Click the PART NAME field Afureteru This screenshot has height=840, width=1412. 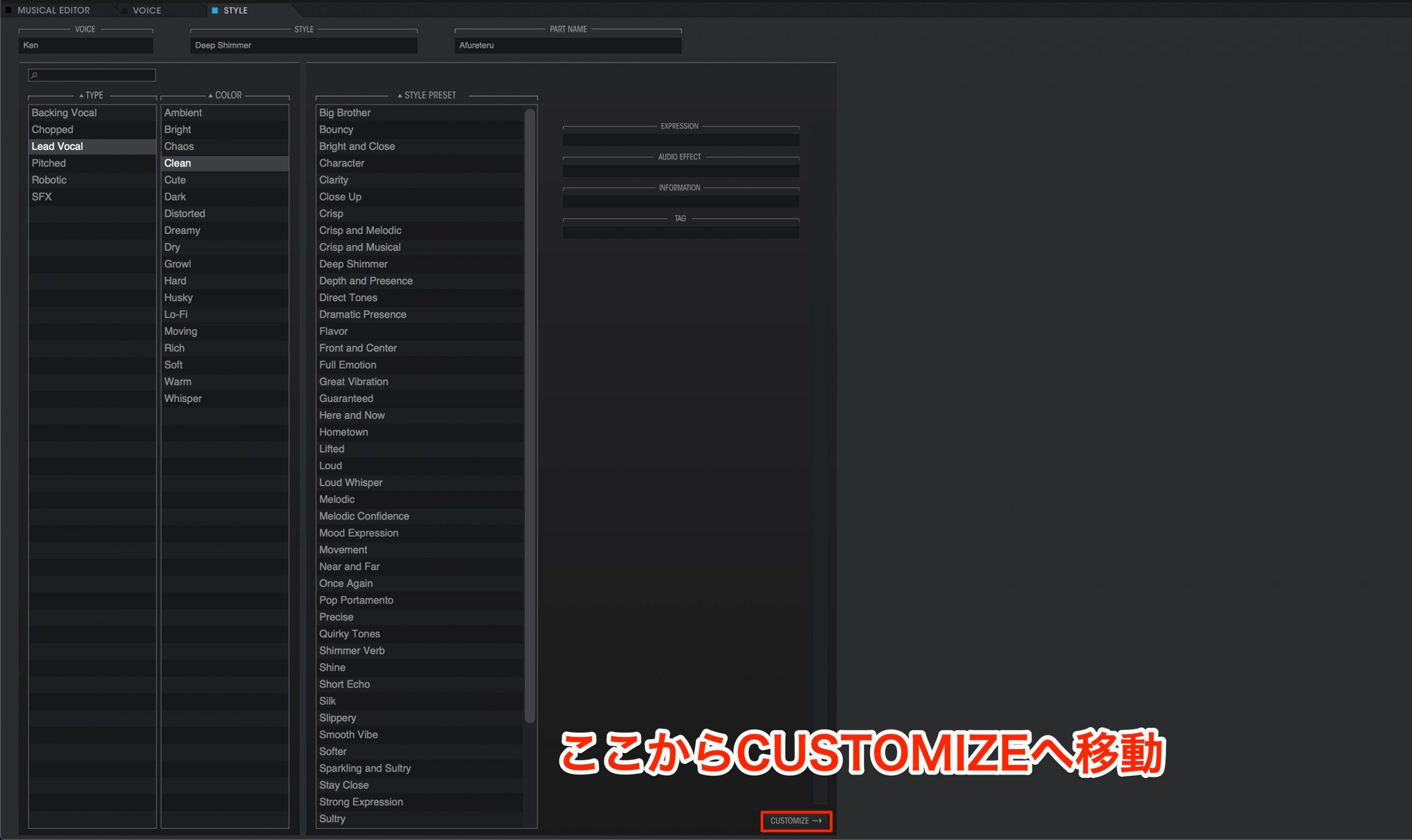click(x=567, y=45)
